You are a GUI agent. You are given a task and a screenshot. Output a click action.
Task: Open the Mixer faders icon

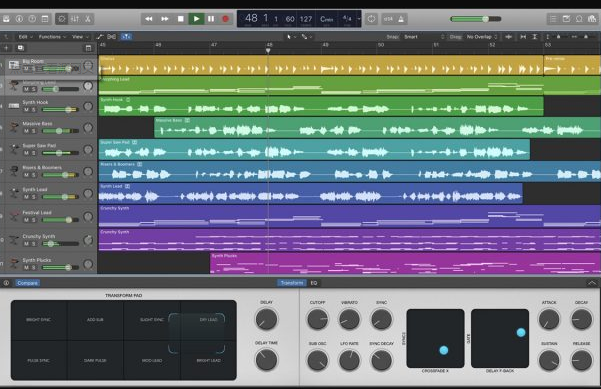point(75,19)
